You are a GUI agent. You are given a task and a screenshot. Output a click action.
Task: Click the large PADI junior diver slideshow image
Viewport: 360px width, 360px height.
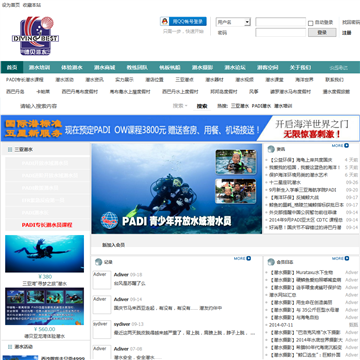pyautogui.click(x=177, y=189)
